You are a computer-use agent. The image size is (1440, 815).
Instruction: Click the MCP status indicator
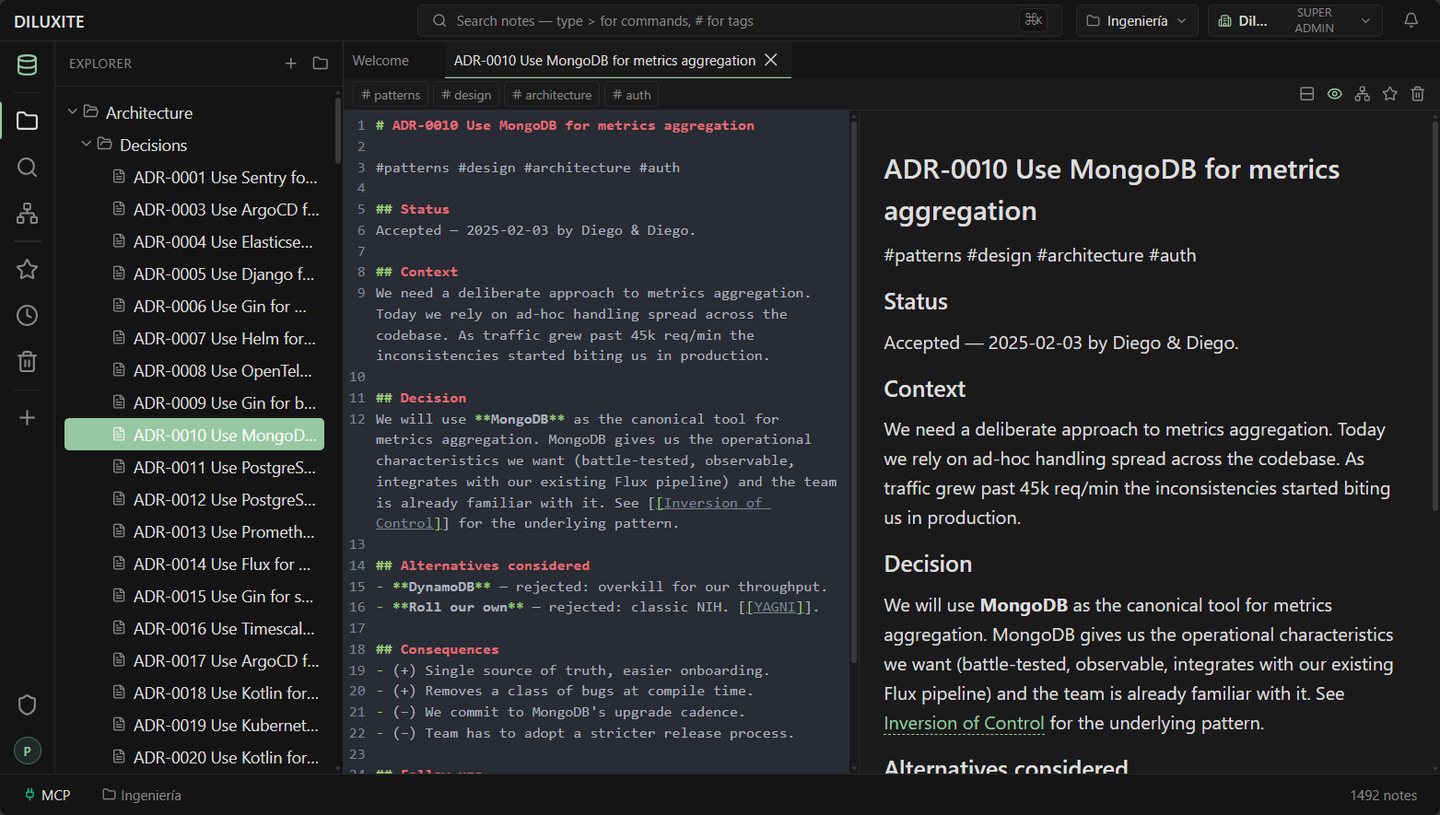click(x=46, y=795)
